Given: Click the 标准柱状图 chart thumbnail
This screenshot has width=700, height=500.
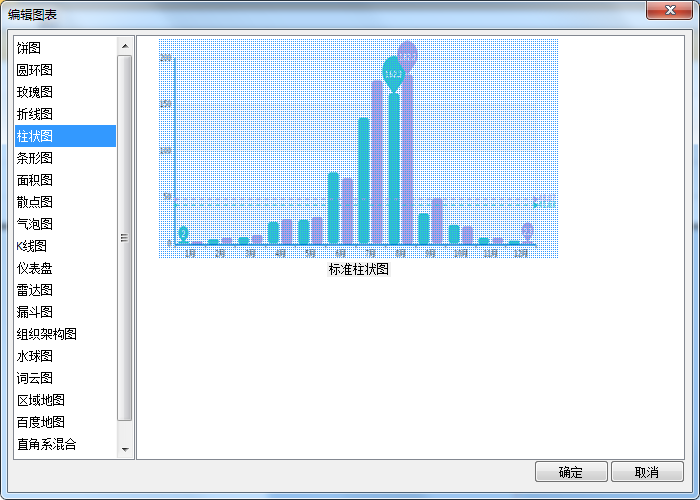Looking at the screenshot, I should (x=358, y=150).
